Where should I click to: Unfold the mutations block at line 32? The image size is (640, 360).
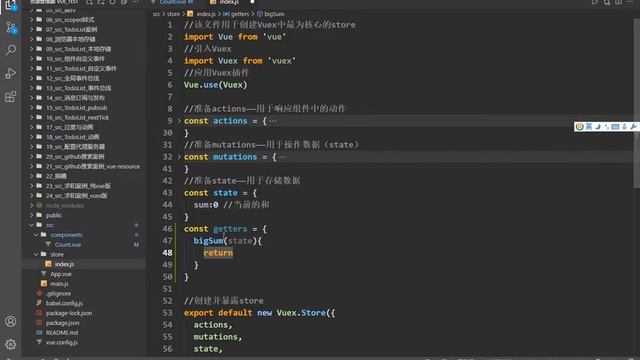[179, 157]
